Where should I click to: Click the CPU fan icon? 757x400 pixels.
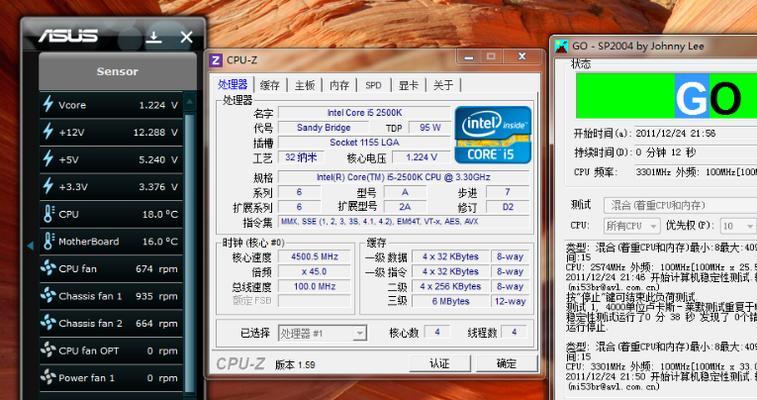pos(48,268)
